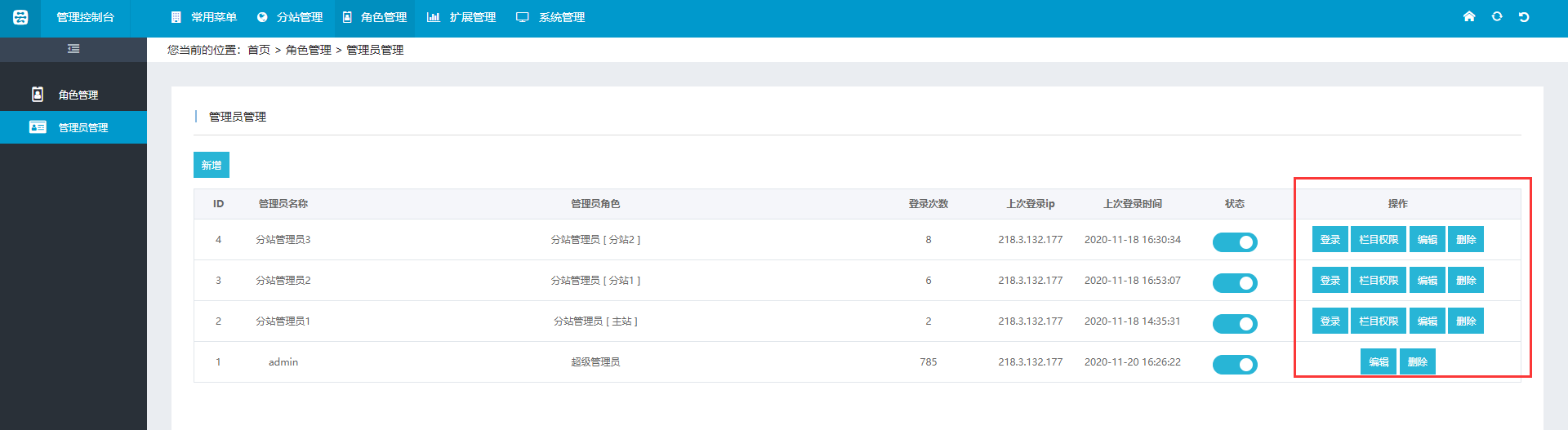Click the 新增 button
The width and height of the screenshot is (1568, 430).
tap(212, 165)
